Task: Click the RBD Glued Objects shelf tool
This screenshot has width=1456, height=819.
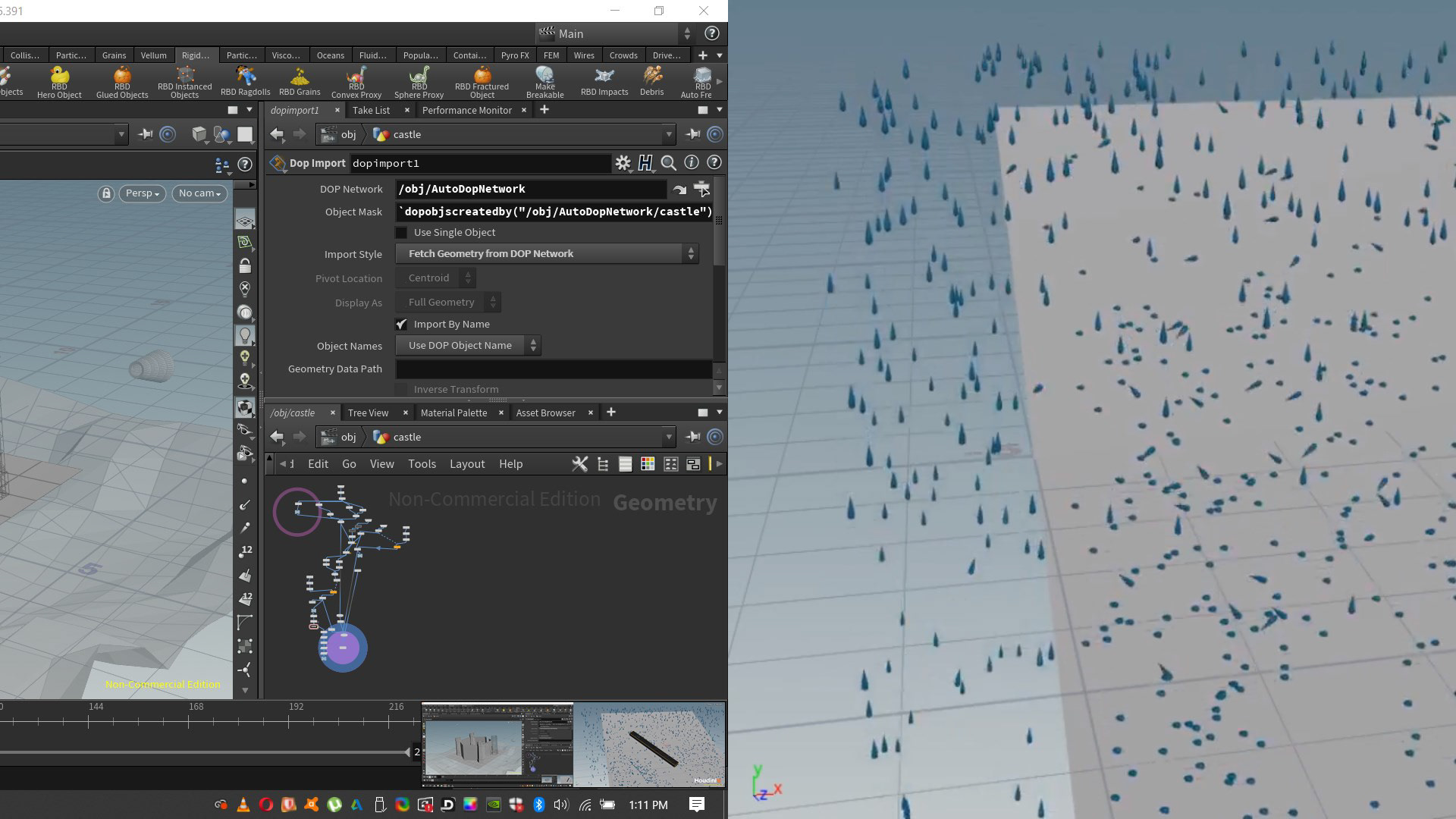Action: coord(122,81)
